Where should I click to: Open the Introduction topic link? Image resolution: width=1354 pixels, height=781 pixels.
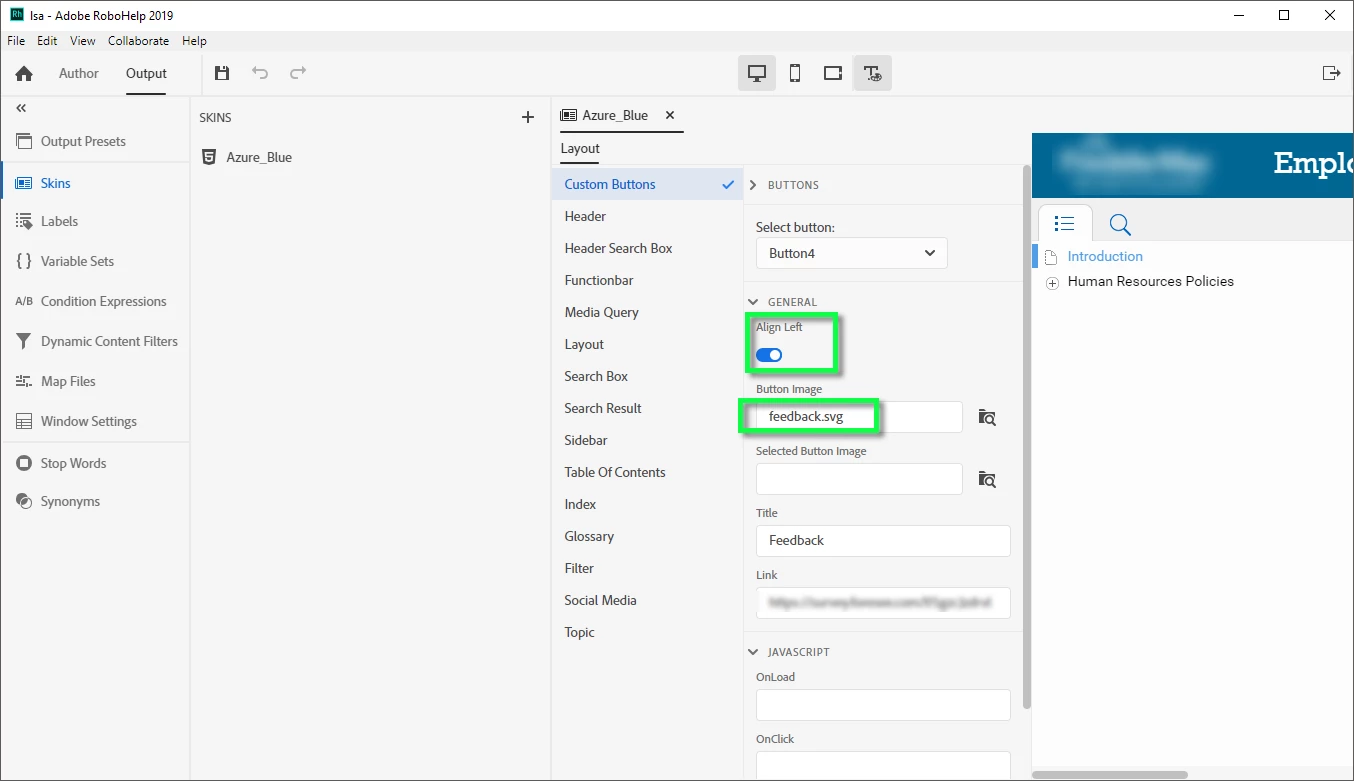coord(1105,256)
